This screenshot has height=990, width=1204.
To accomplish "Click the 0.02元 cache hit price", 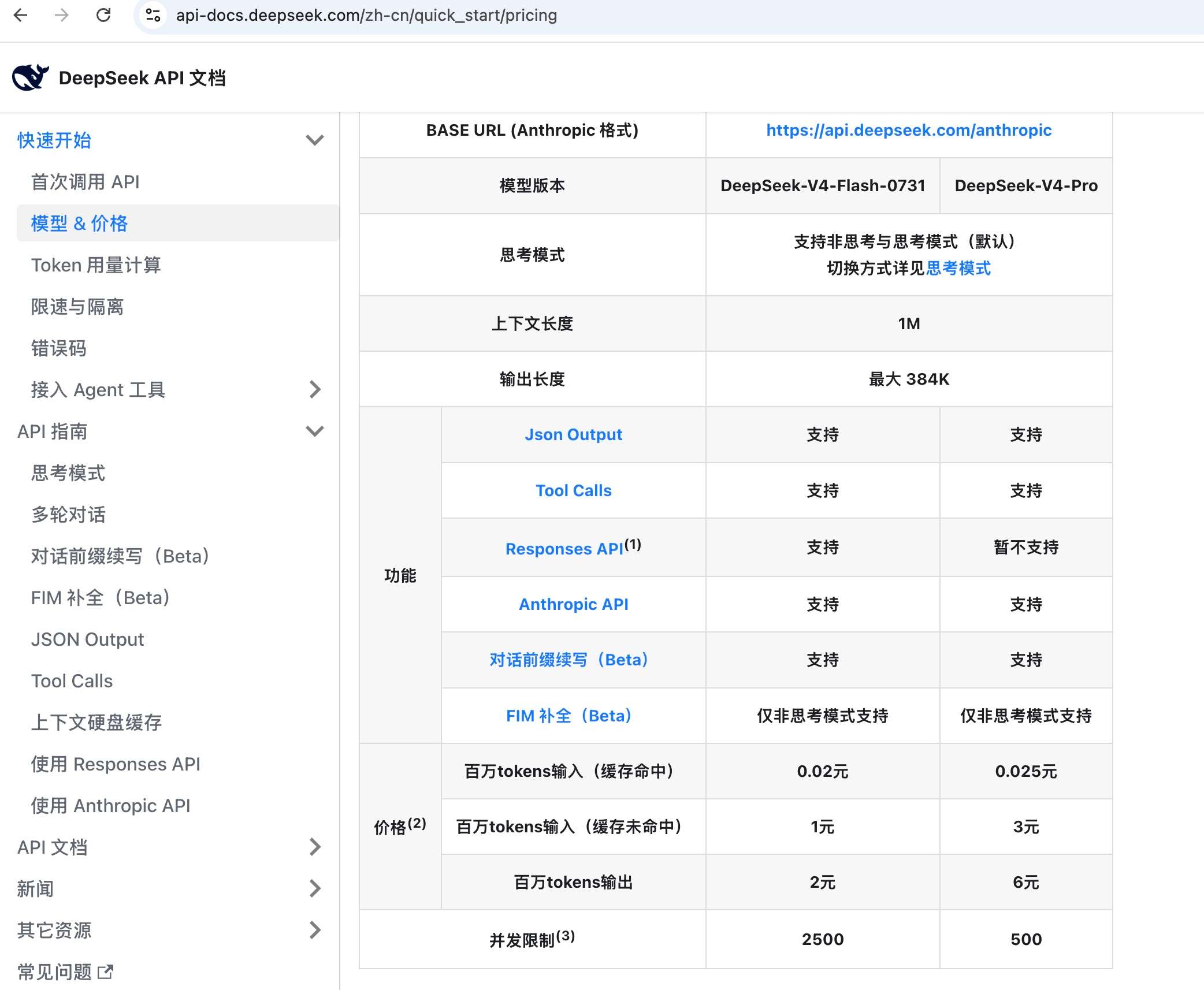I will [823, 771].
